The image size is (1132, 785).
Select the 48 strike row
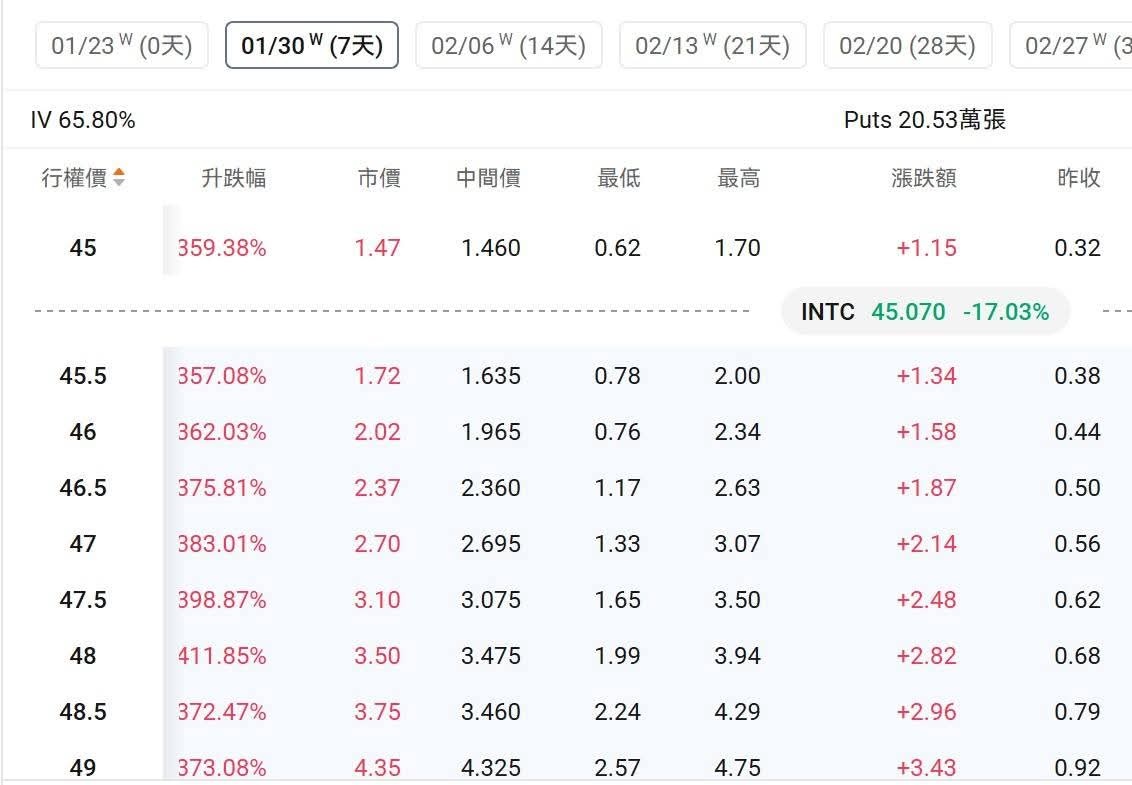click(566, 655)
